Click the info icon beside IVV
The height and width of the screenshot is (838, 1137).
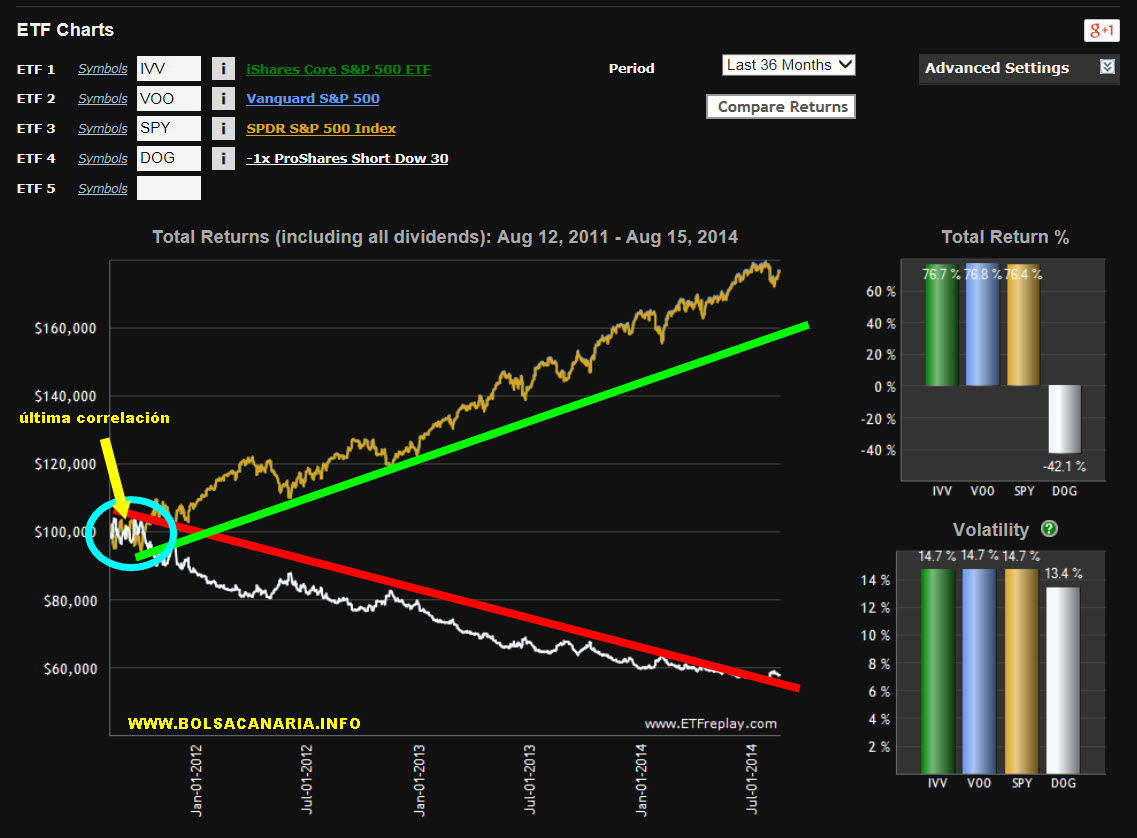[x=223, y=69]
